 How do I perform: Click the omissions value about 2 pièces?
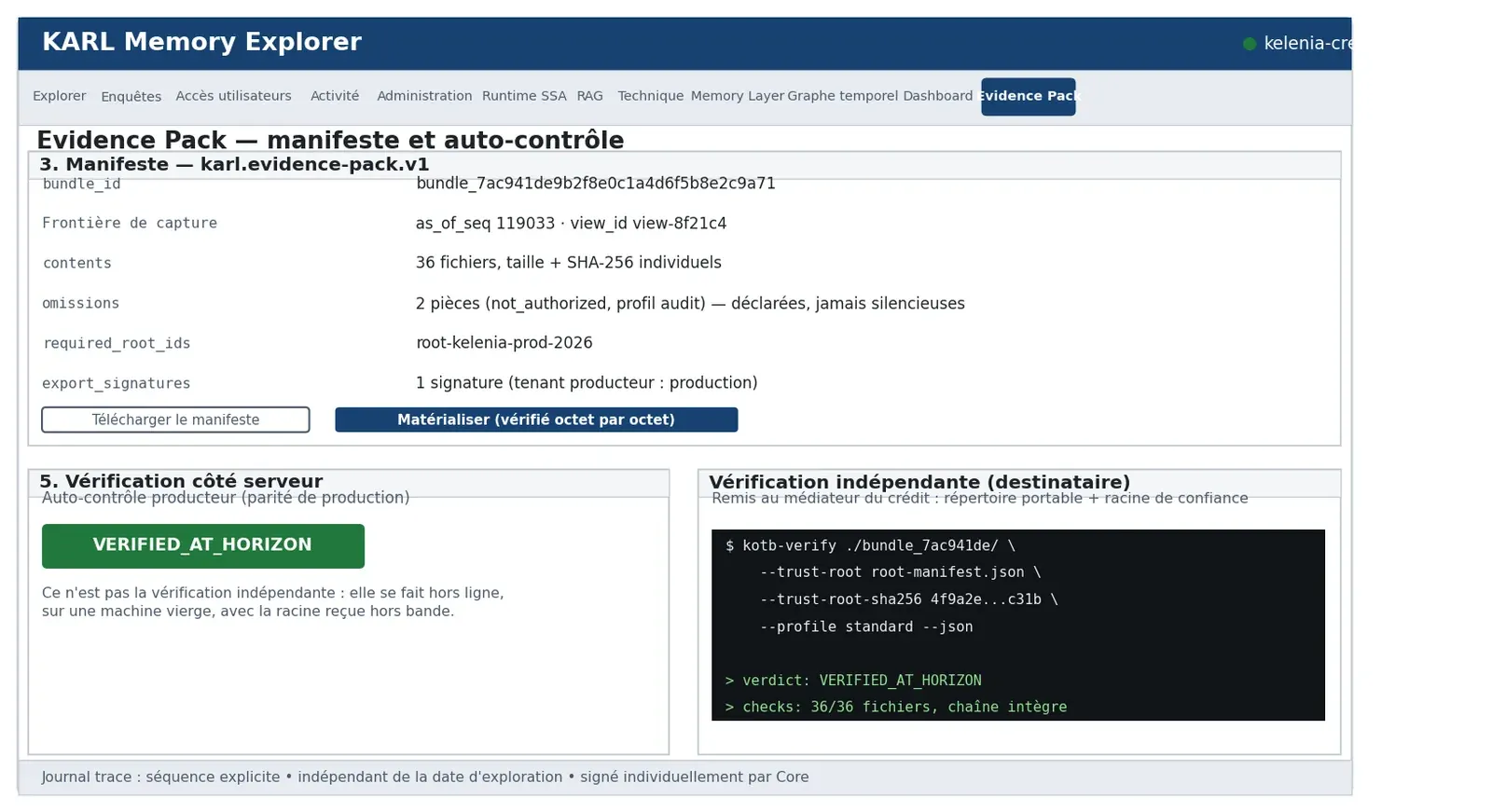[690, 304]
